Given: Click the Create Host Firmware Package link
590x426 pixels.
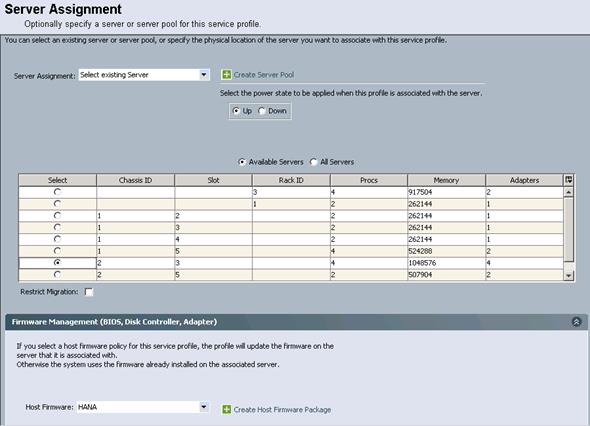Looking at the screenshot, I should [282, 409].
